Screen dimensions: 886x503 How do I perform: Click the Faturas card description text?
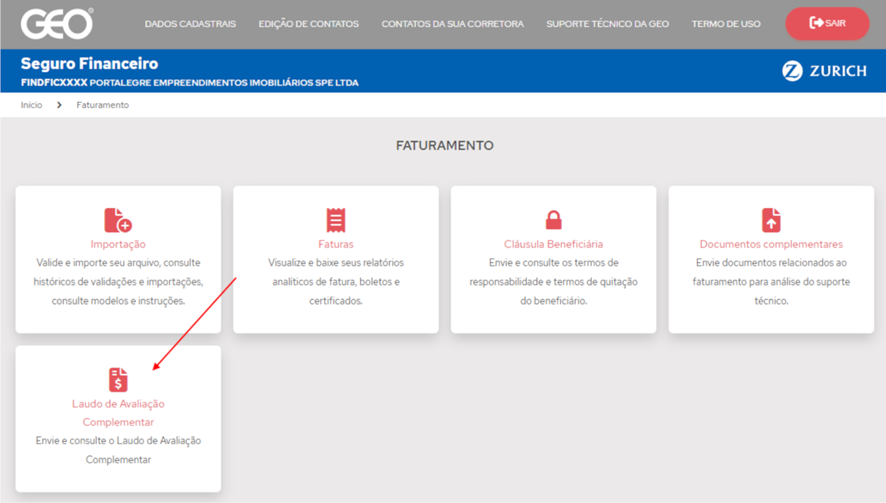336,281
